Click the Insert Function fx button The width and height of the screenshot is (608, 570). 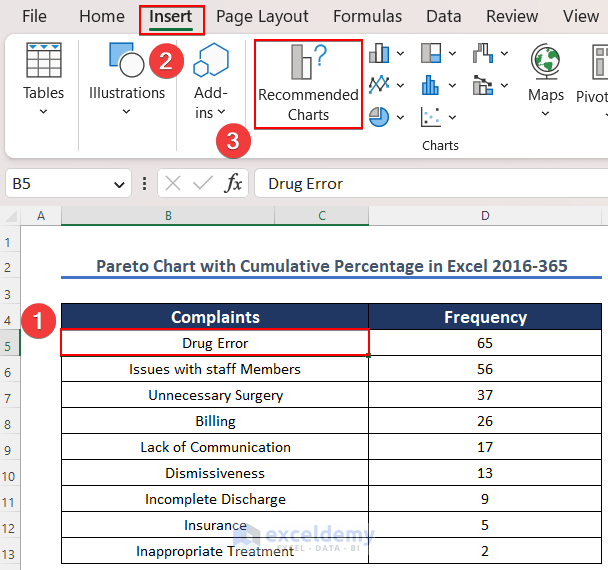[x=233, y=183]
